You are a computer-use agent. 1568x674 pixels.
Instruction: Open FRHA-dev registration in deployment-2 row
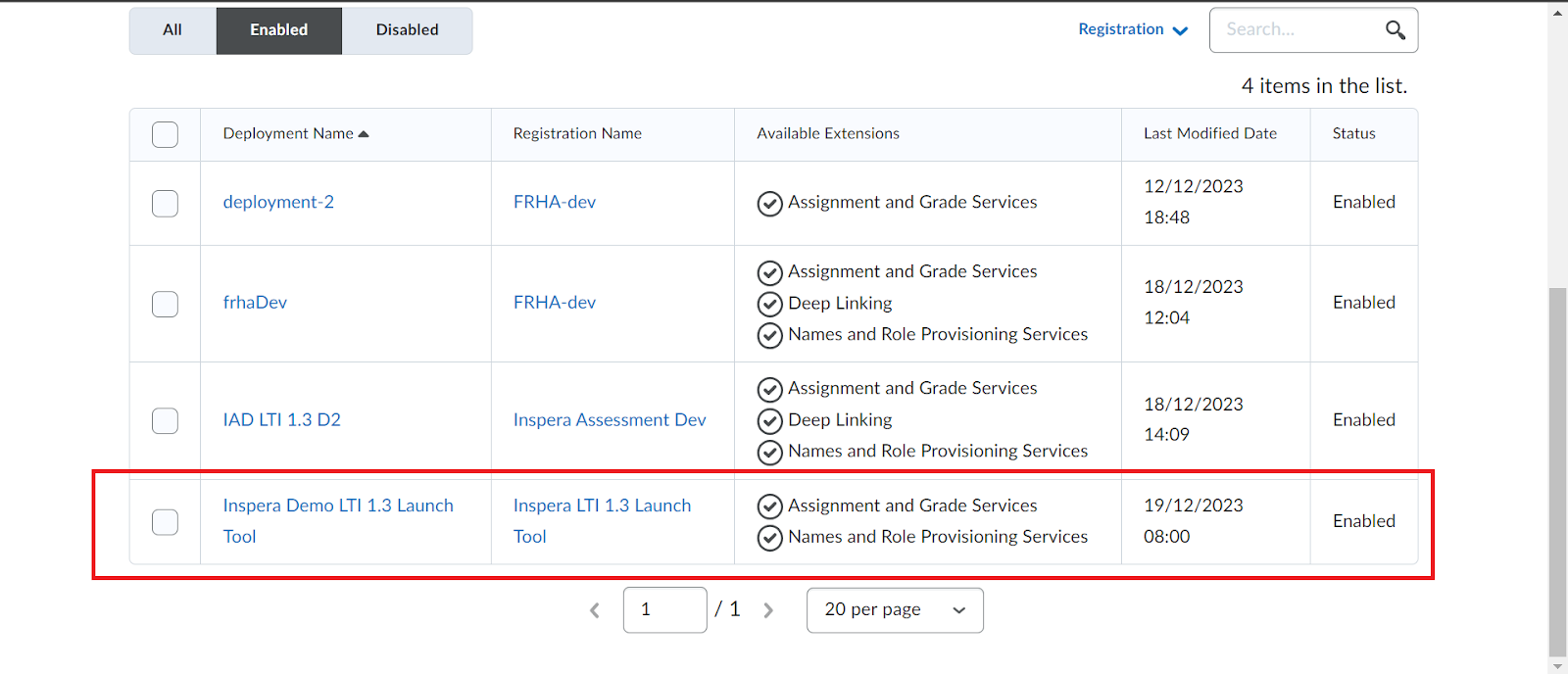point(555,202)
